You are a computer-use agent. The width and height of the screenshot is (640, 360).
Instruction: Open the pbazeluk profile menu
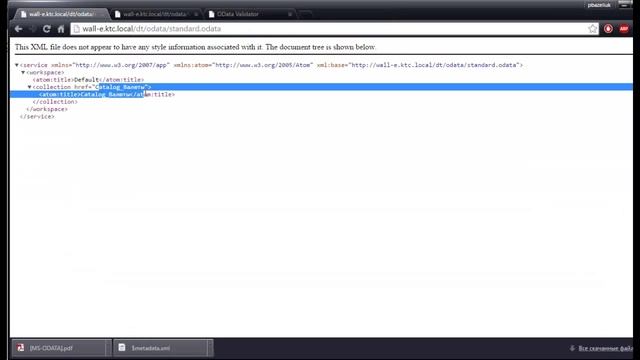[599, 5]
